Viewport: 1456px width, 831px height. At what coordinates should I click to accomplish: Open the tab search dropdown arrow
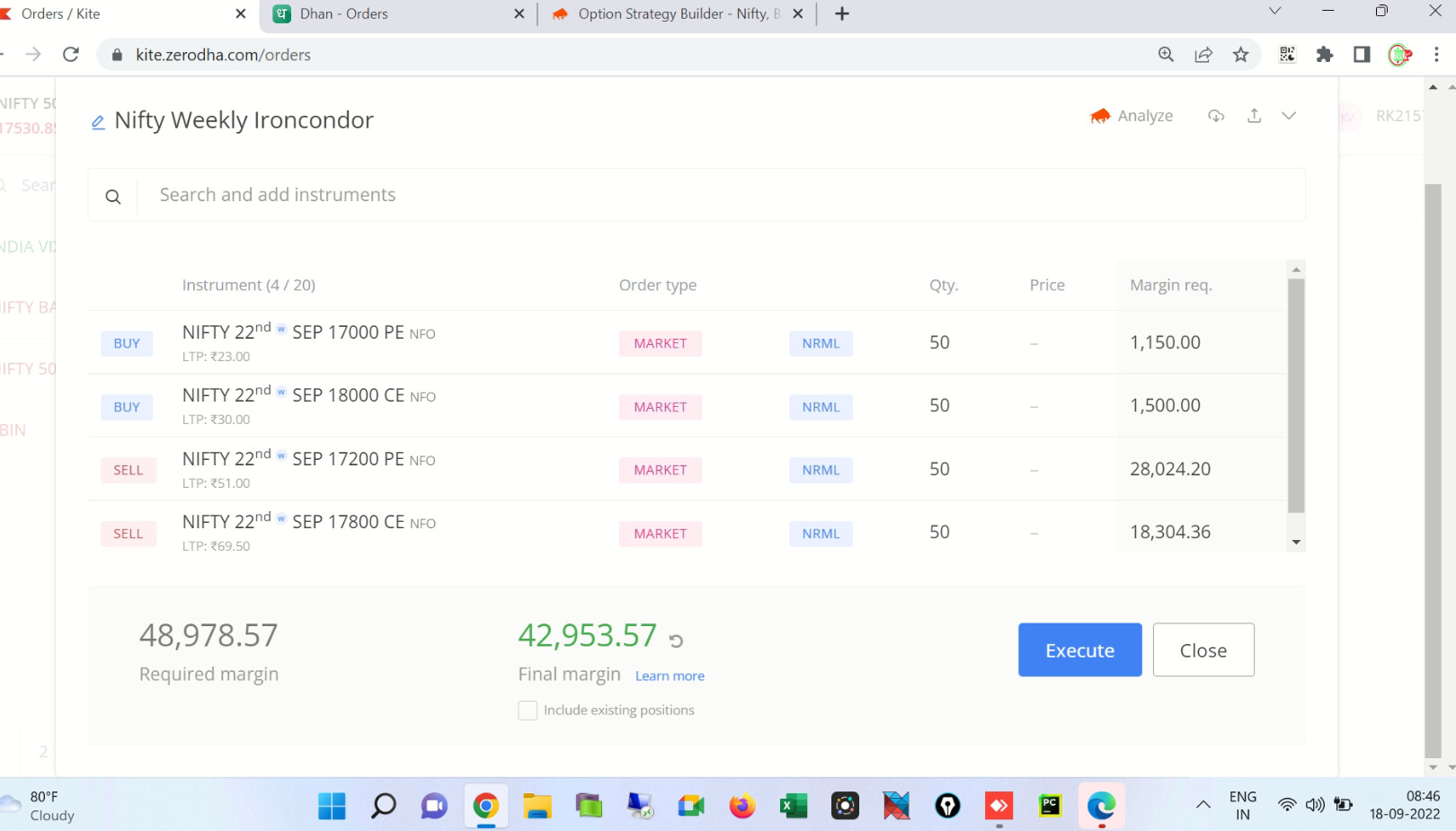coord(1274,11)
